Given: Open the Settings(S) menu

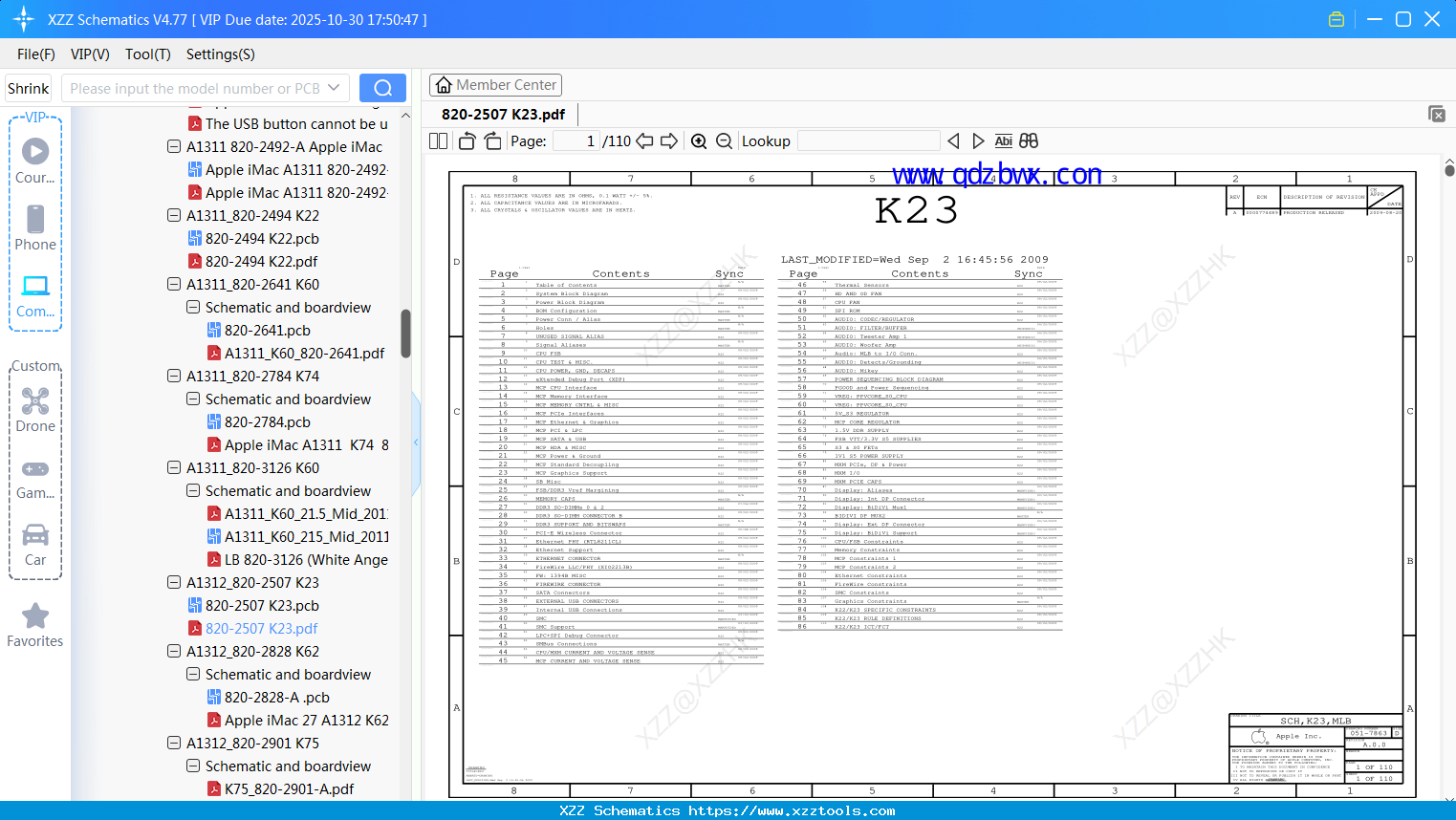Looking at the screenshot, I should point(221,54).
